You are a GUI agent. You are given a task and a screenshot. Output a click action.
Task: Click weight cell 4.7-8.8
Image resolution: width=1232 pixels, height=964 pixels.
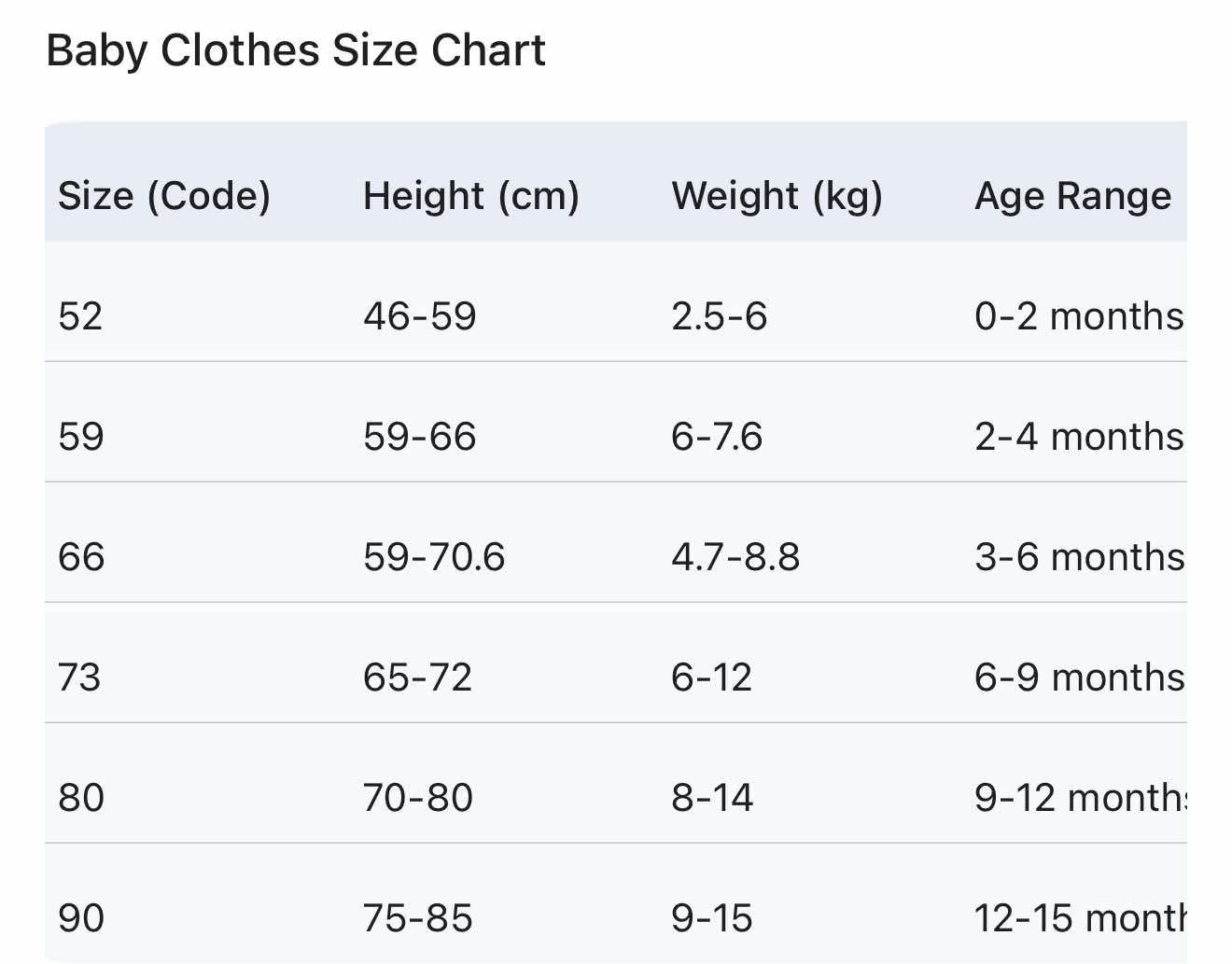pyautogui.click(x=735, y=557)
